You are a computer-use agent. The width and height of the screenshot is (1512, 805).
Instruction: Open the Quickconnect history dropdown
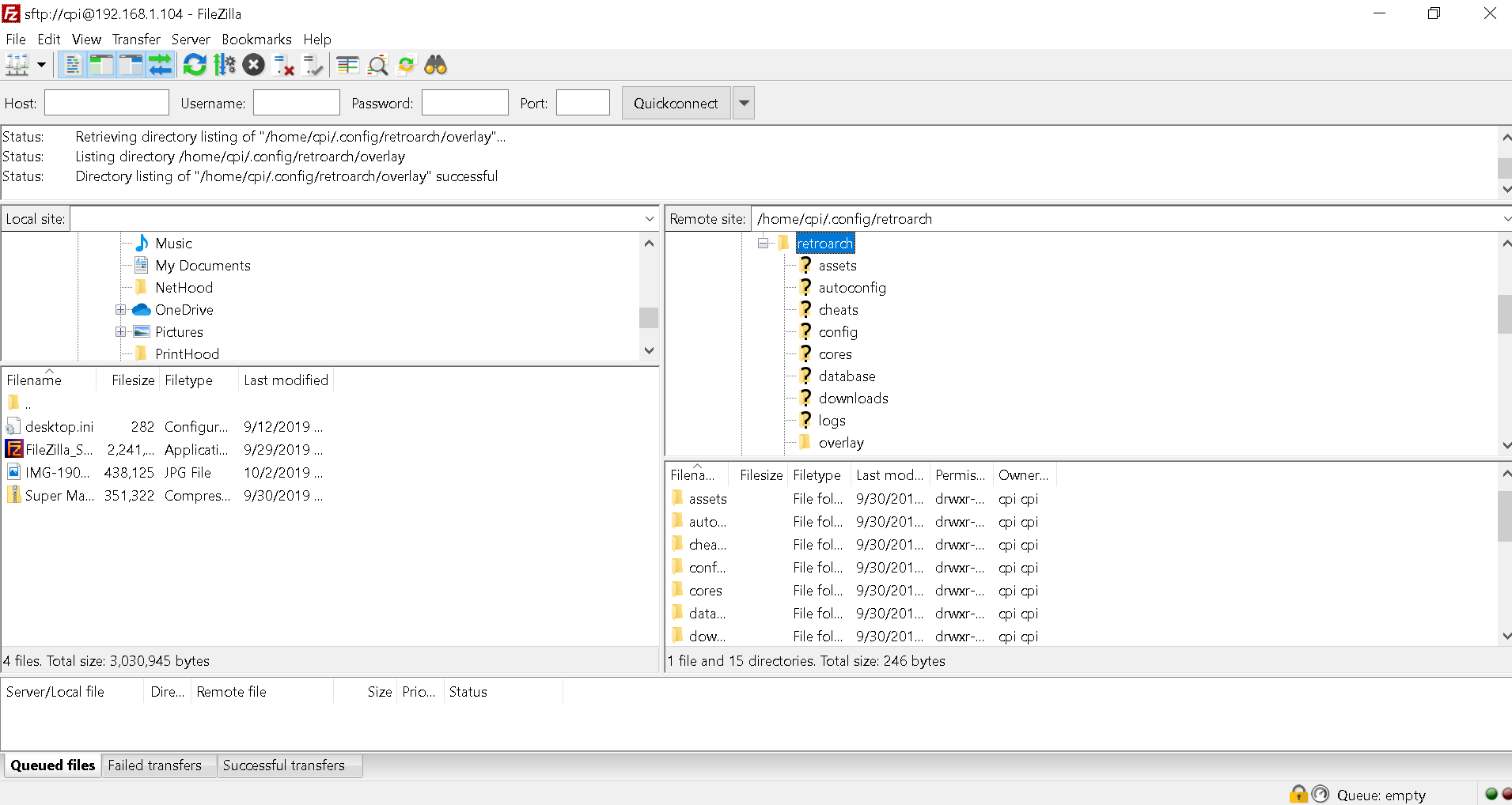pos(744,103)
